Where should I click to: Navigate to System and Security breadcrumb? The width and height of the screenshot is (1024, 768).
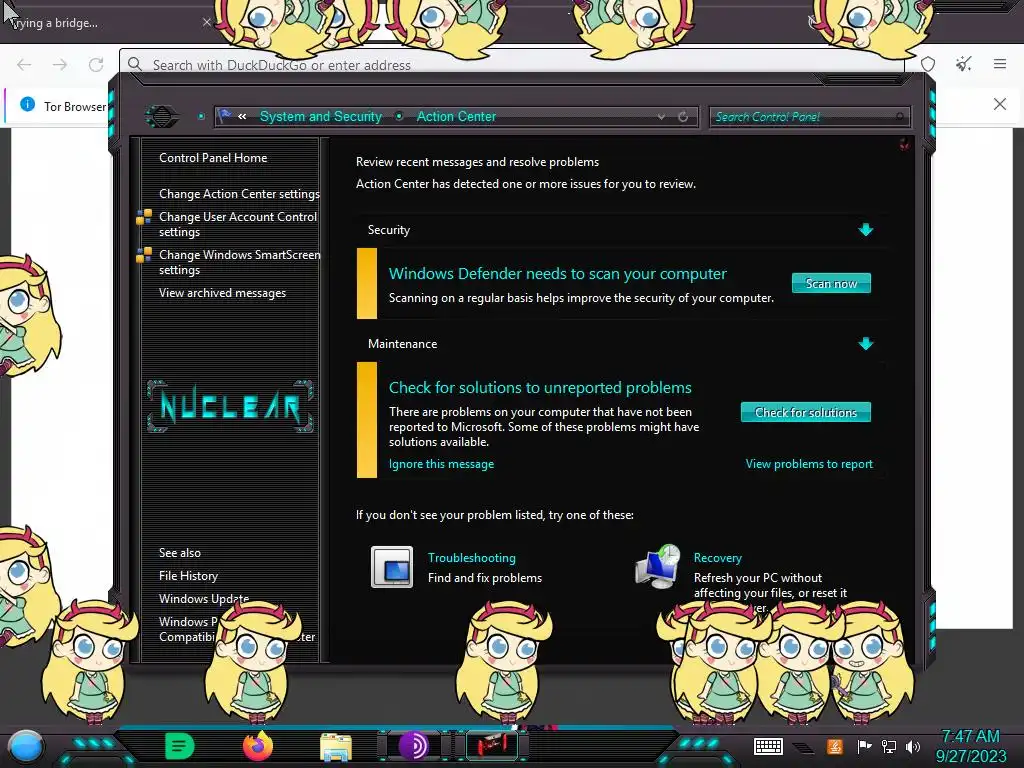(x=321, y=116)
